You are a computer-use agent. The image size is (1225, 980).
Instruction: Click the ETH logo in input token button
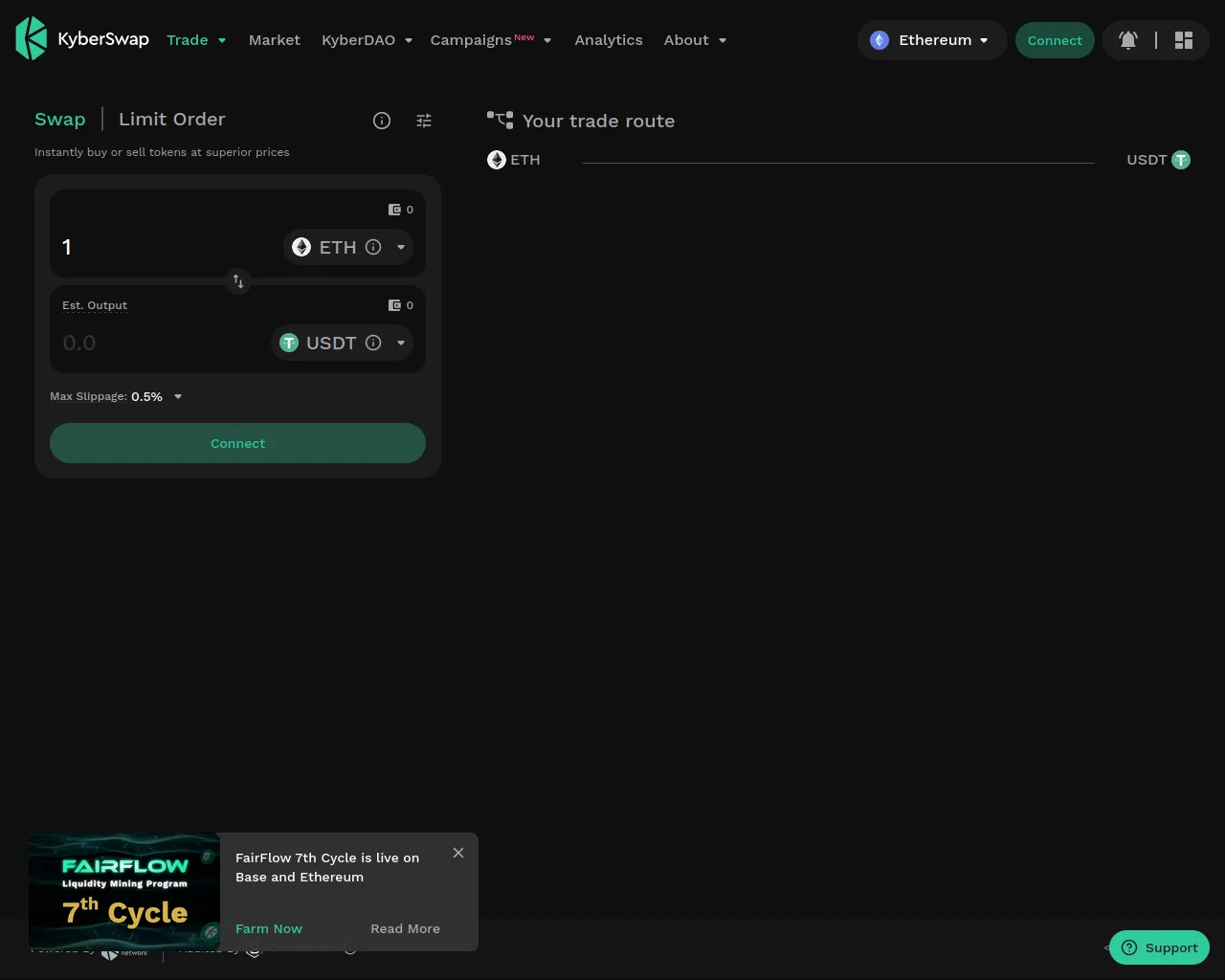301,247
